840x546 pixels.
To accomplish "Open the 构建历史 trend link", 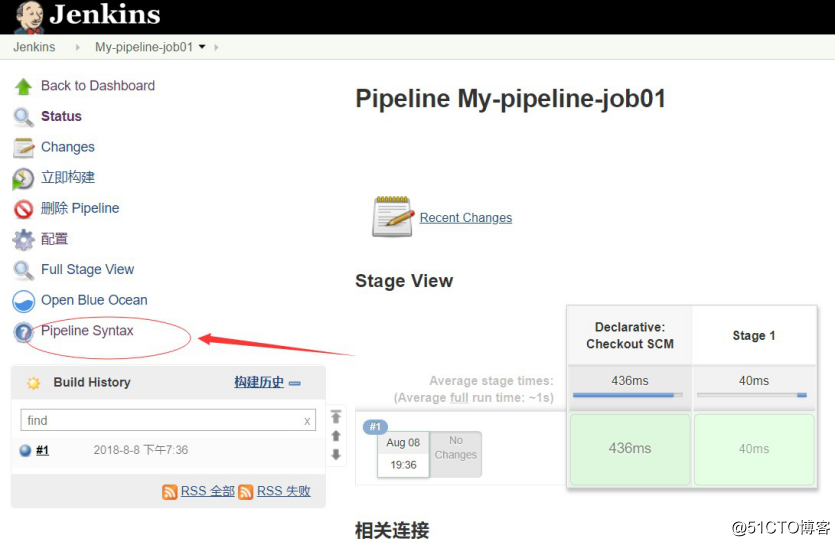I will 259,382.
